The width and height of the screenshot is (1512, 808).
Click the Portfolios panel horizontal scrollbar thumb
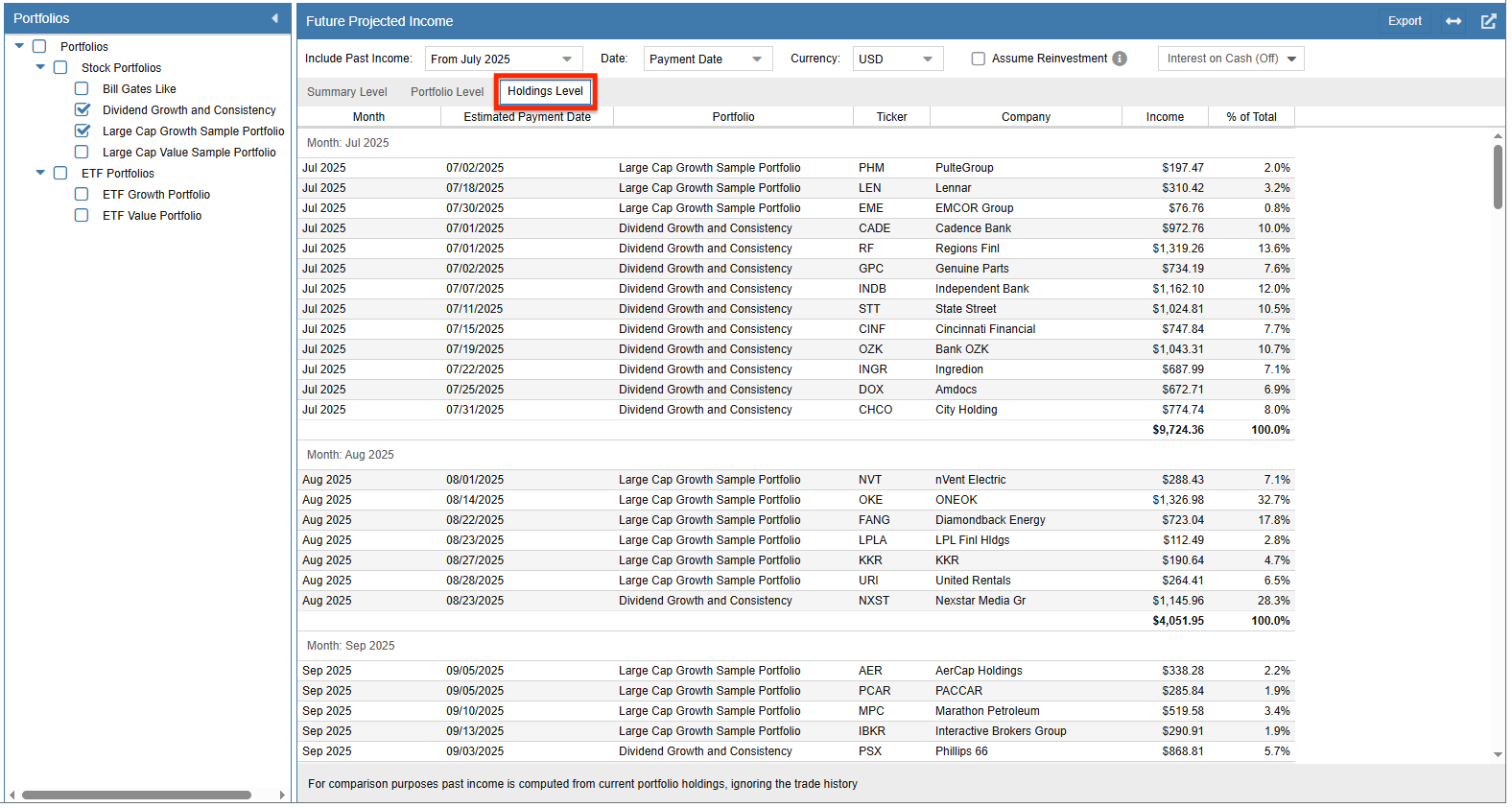136,795
